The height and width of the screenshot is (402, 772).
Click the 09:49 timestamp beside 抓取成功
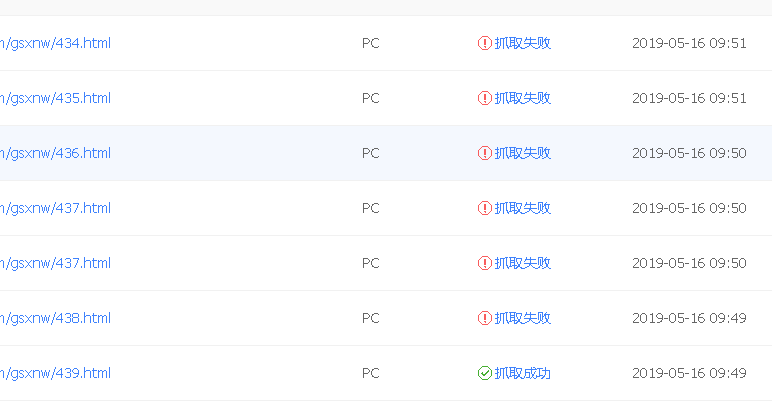coord(689,373)
